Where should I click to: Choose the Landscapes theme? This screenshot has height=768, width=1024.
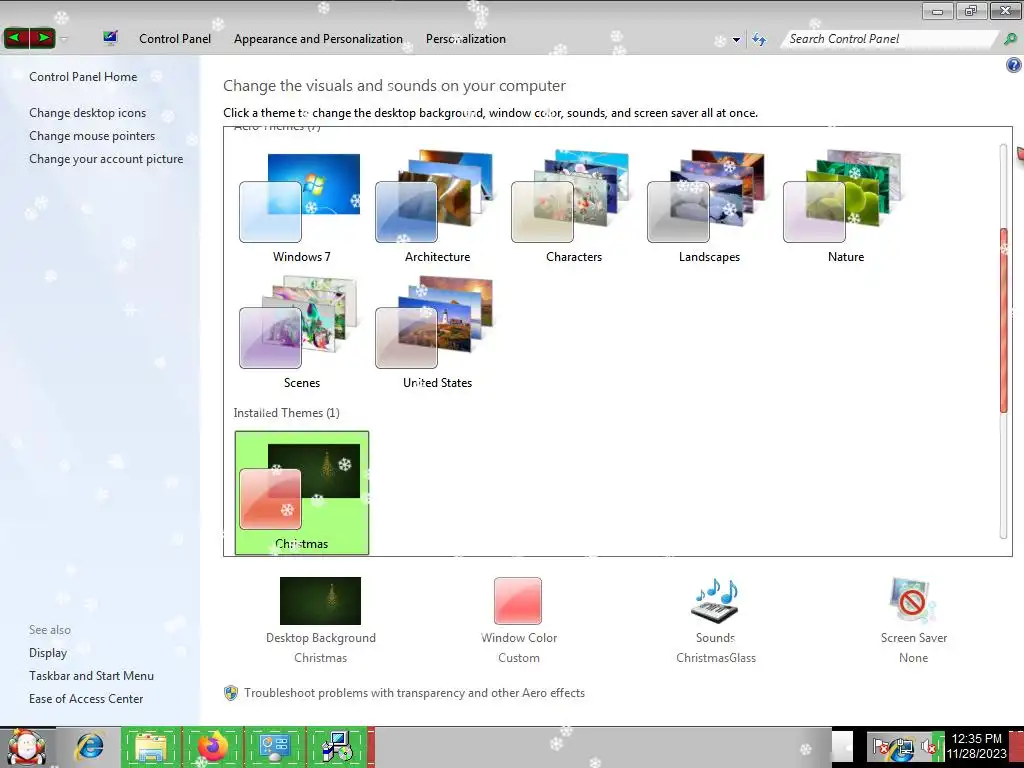709,206
